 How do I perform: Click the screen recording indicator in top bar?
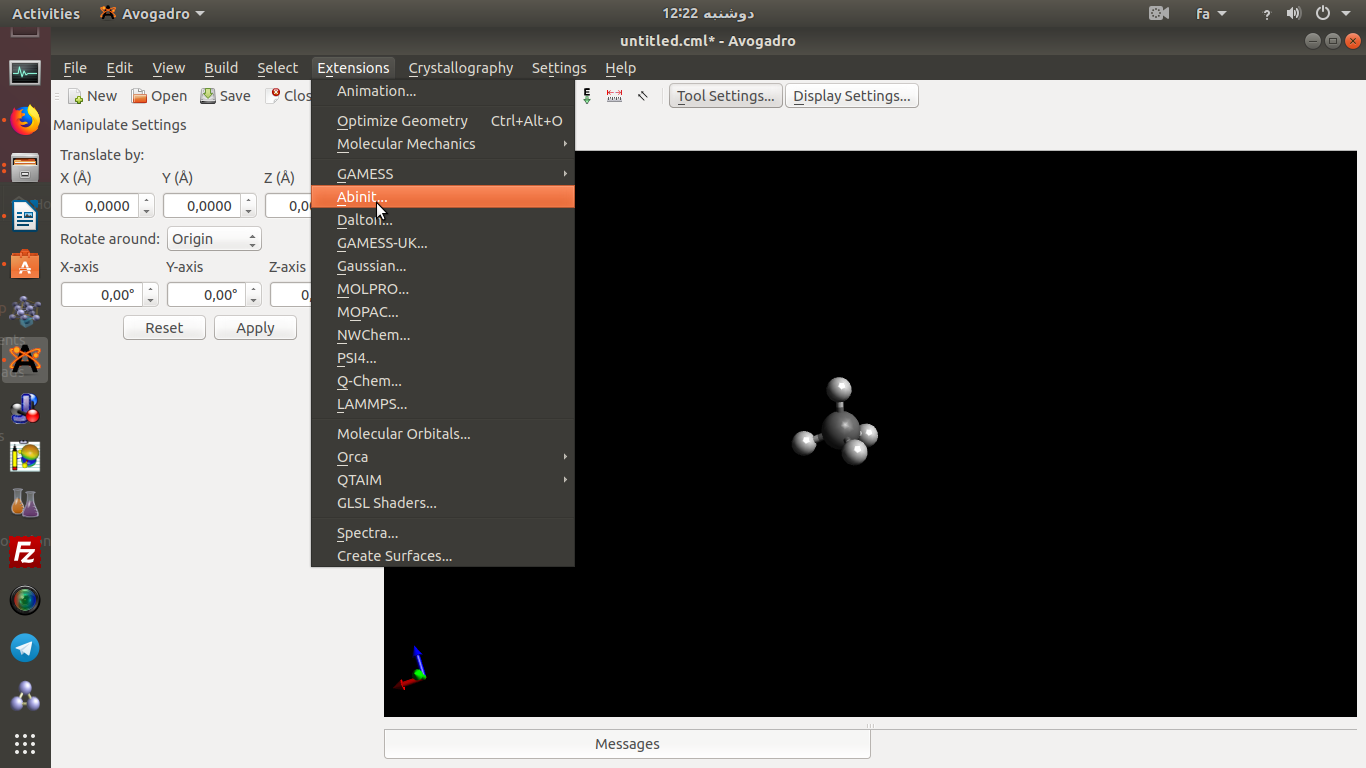1159,13
